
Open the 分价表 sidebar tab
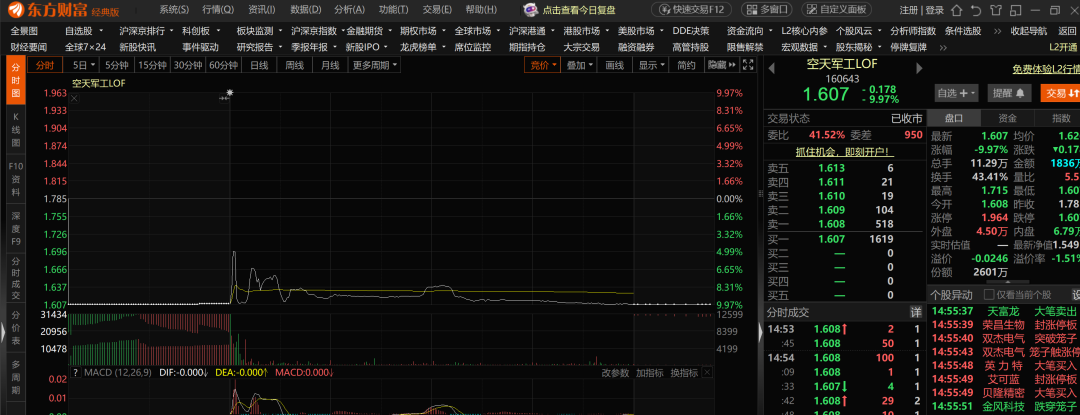tap(17, 330)
